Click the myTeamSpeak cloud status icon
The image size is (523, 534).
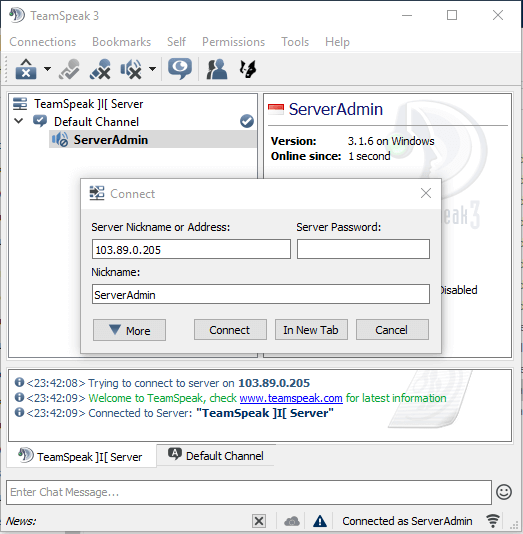pos(291,521)
